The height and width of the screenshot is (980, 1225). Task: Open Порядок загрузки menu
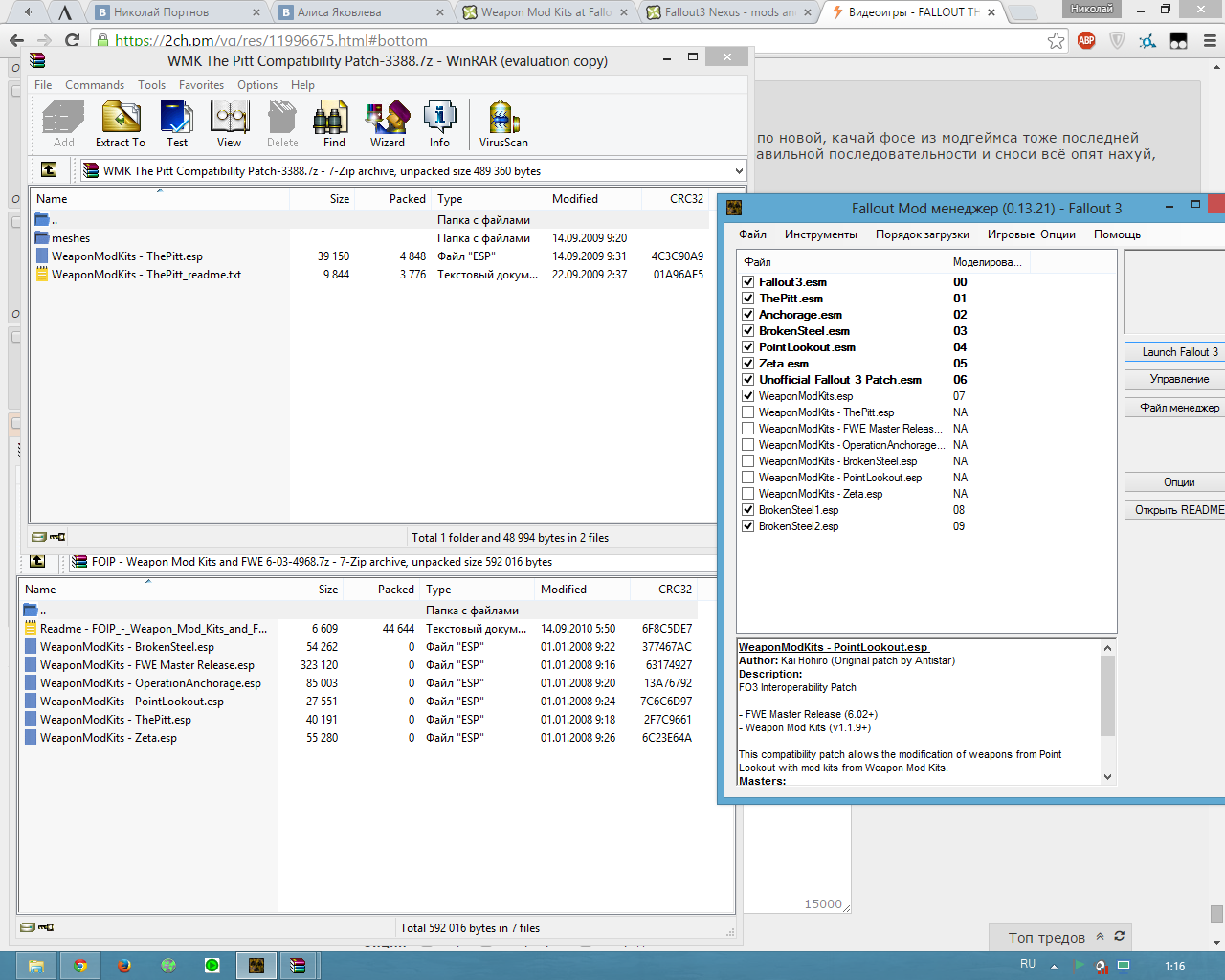[923, 234]
